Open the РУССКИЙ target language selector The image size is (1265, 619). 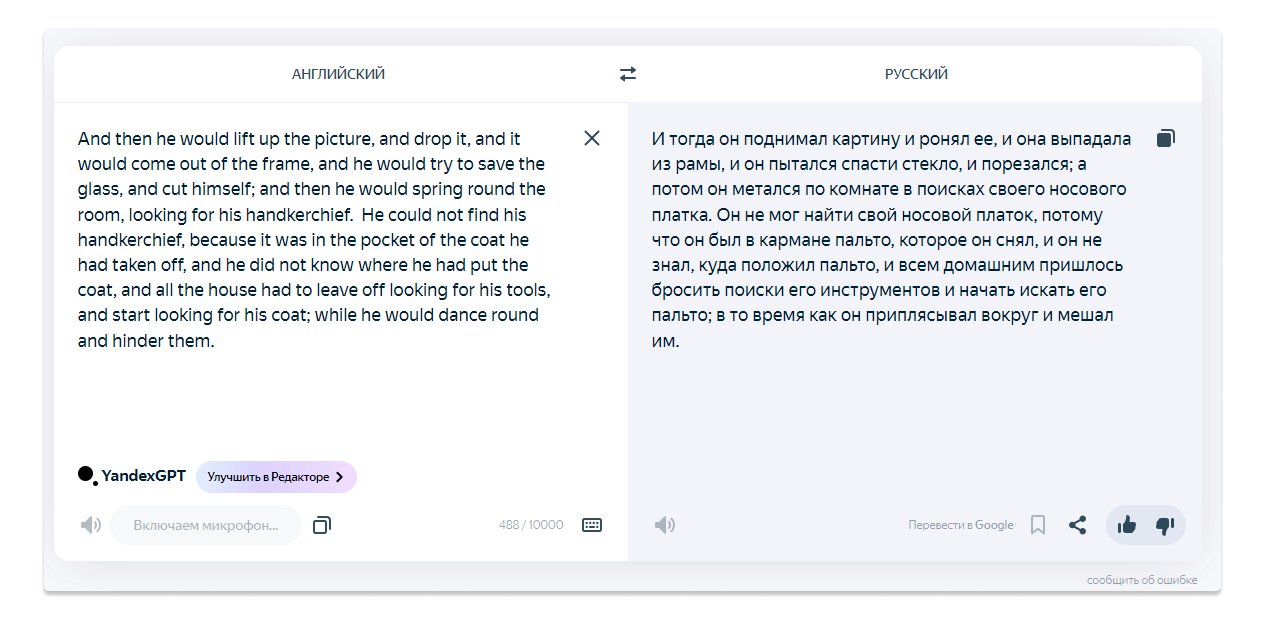(916, 74)
